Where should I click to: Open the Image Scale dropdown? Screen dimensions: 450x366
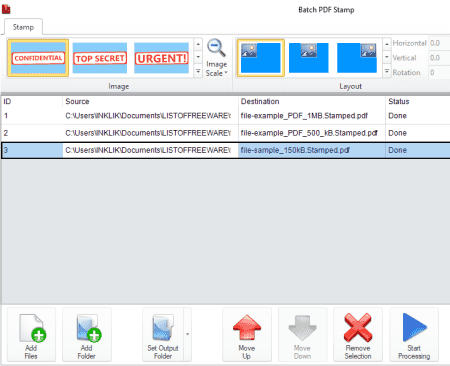pos(216,58)
